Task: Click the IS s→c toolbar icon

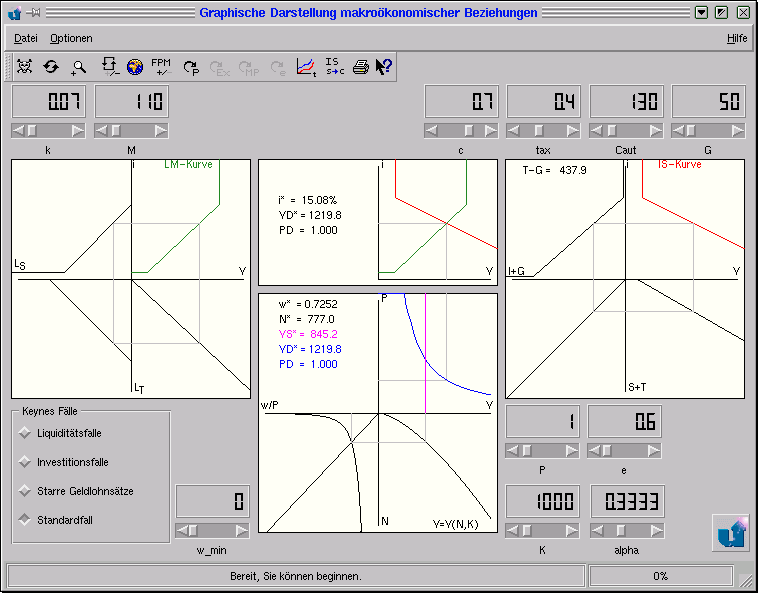Action: [x=335, y=66]
